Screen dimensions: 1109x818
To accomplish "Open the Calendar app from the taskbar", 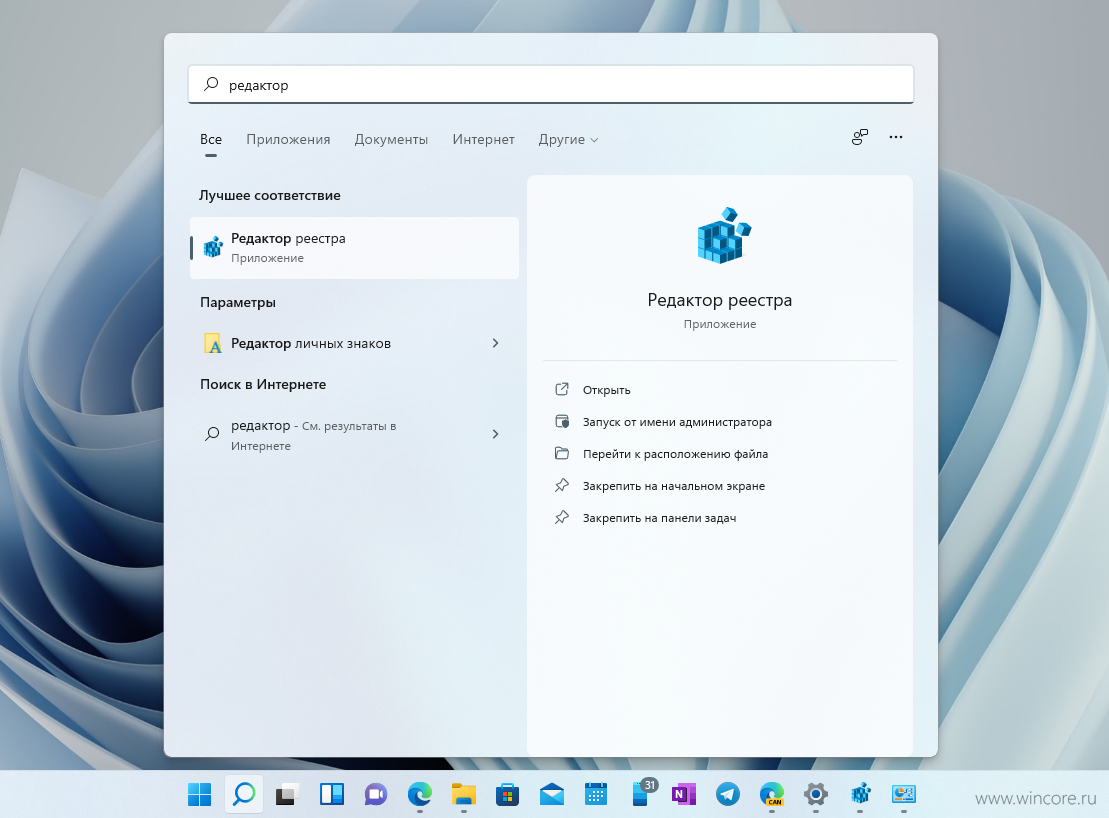I will 596,794.
